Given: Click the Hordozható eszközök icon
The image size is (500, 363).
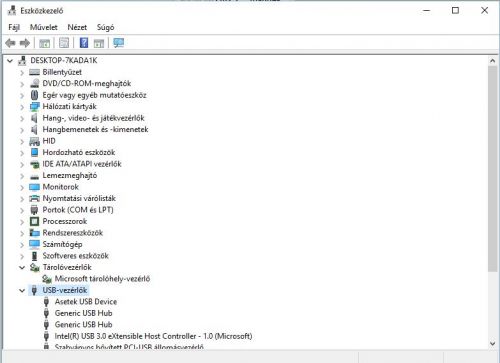Looking at the screenshot, I should click(x=34, y=152).
